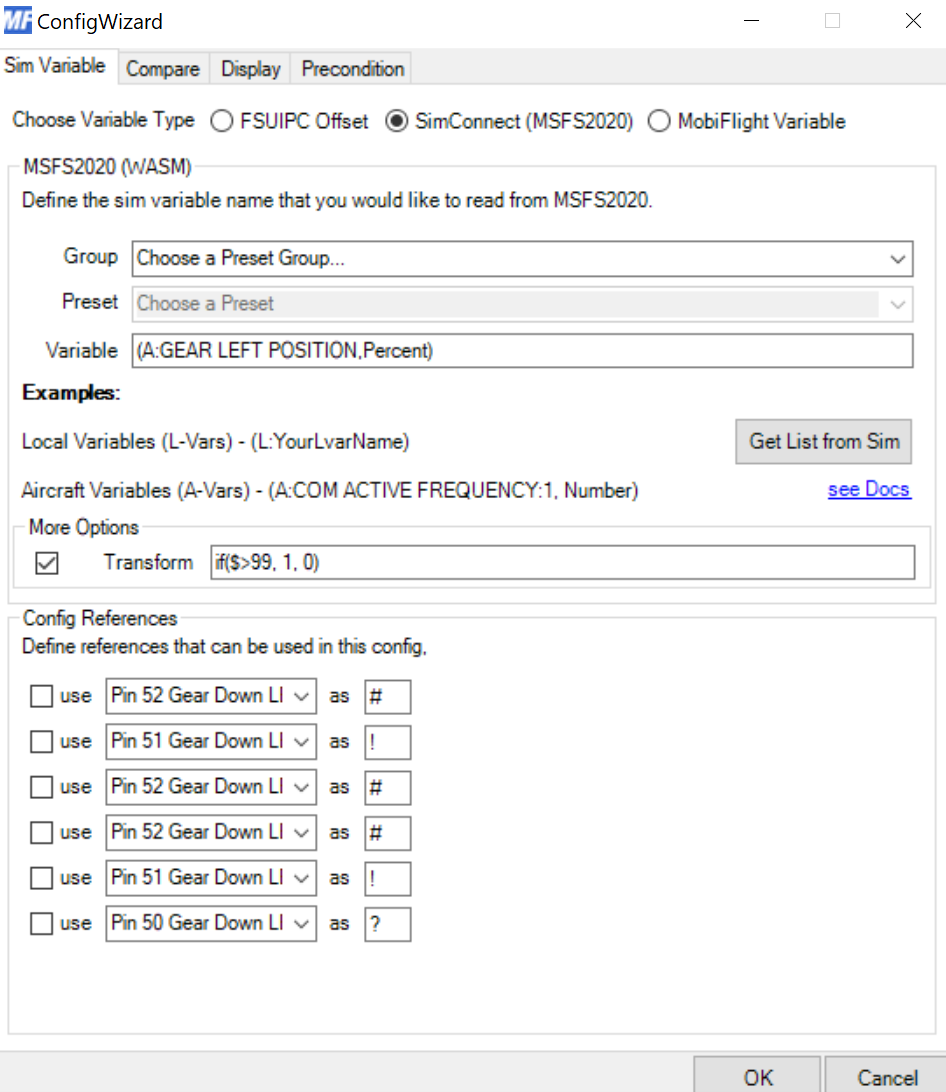946x1092 pixels.
Task: Click the MobiFlight ConfigWizard title icon
Action: (17, 20)
